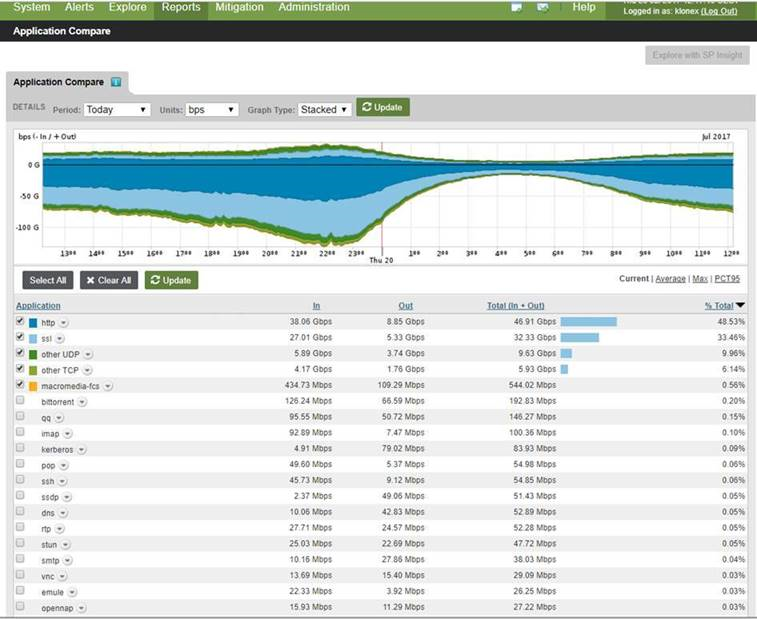Enable the bittorrent application checkbox
Image resolution: width=757 pixels, height=619 pixels.
[21, 401]
